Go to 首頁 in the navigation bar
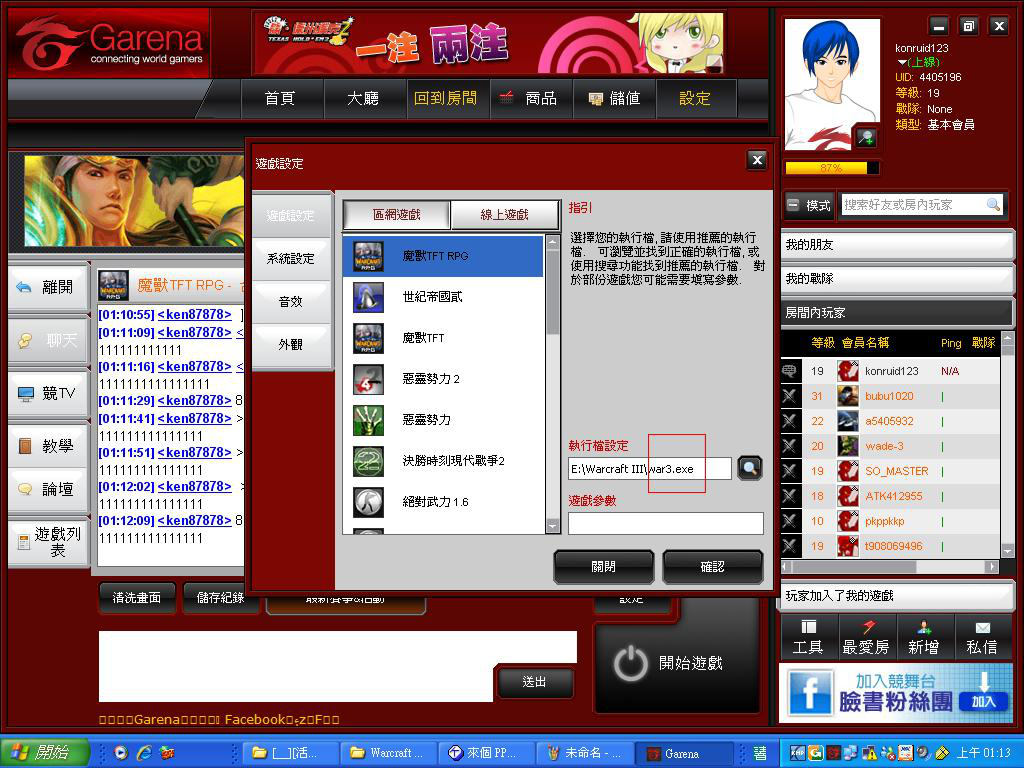1024x768 pixels. click(x=280, y=99)
